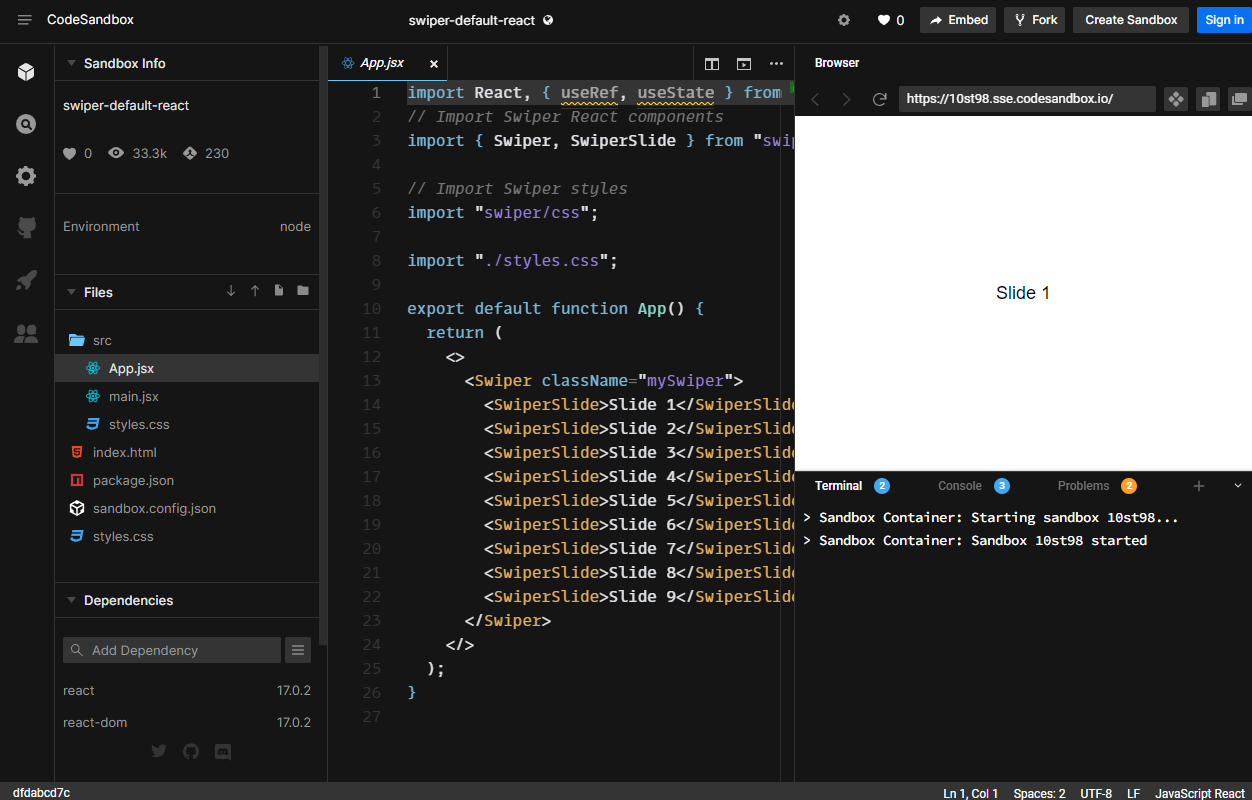Click the preferences gear in the header

[x=844, y=20]
